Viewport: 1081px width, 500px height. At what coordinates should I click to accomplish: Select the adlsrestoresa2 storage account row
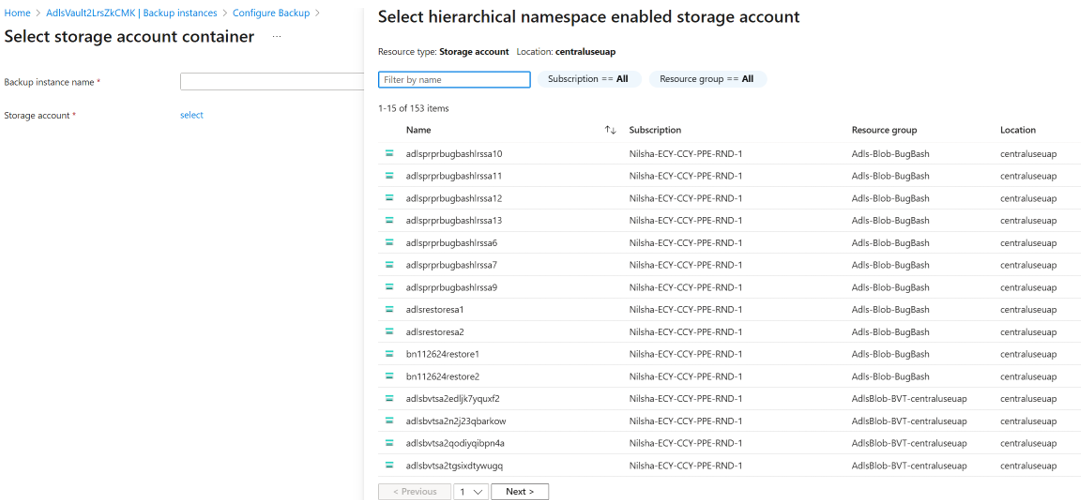[435, 332]
